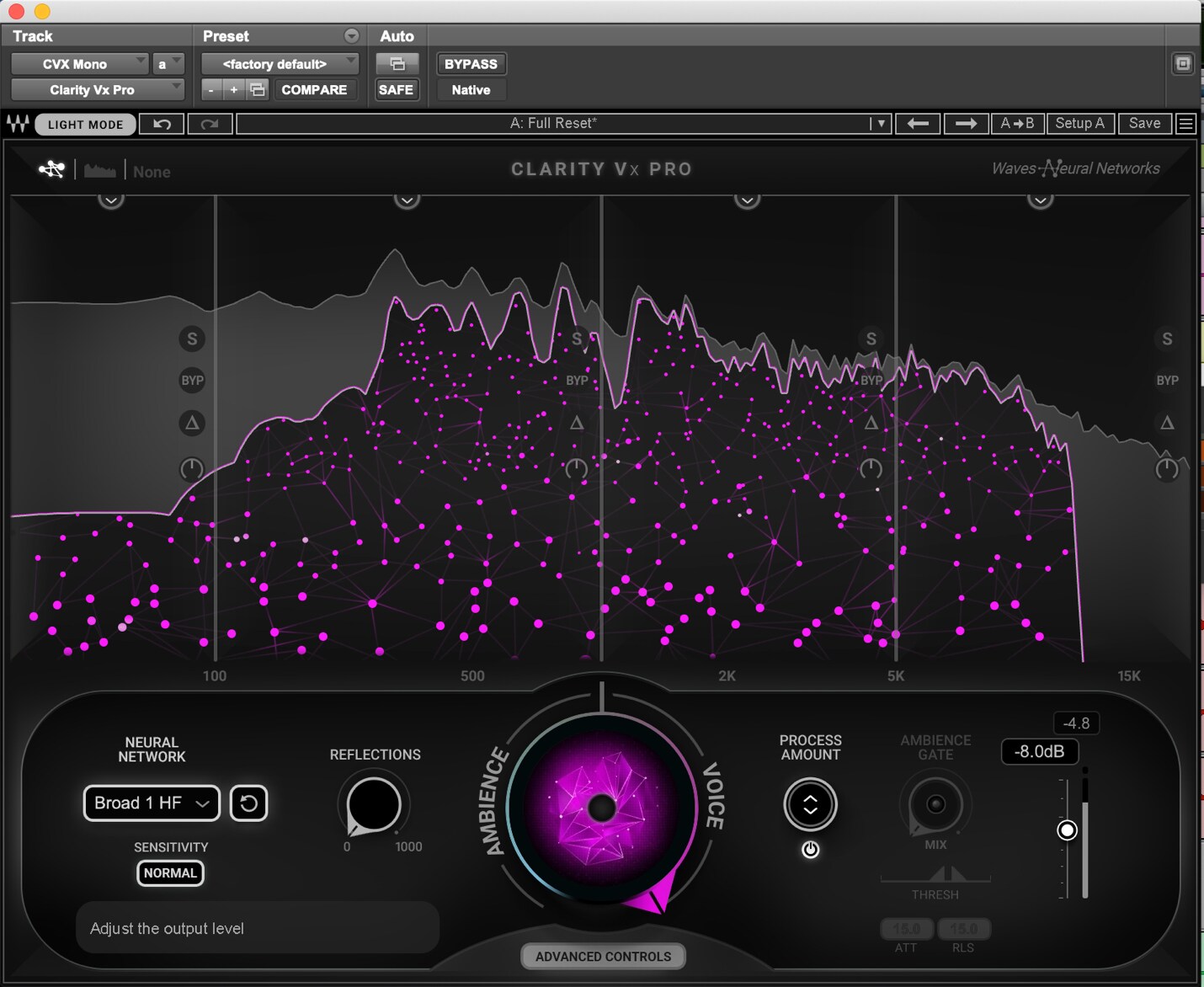This screenshot has height=987, width=1204.
Task: Expand the CVX Mono track selector
Action: pos(80,64)
